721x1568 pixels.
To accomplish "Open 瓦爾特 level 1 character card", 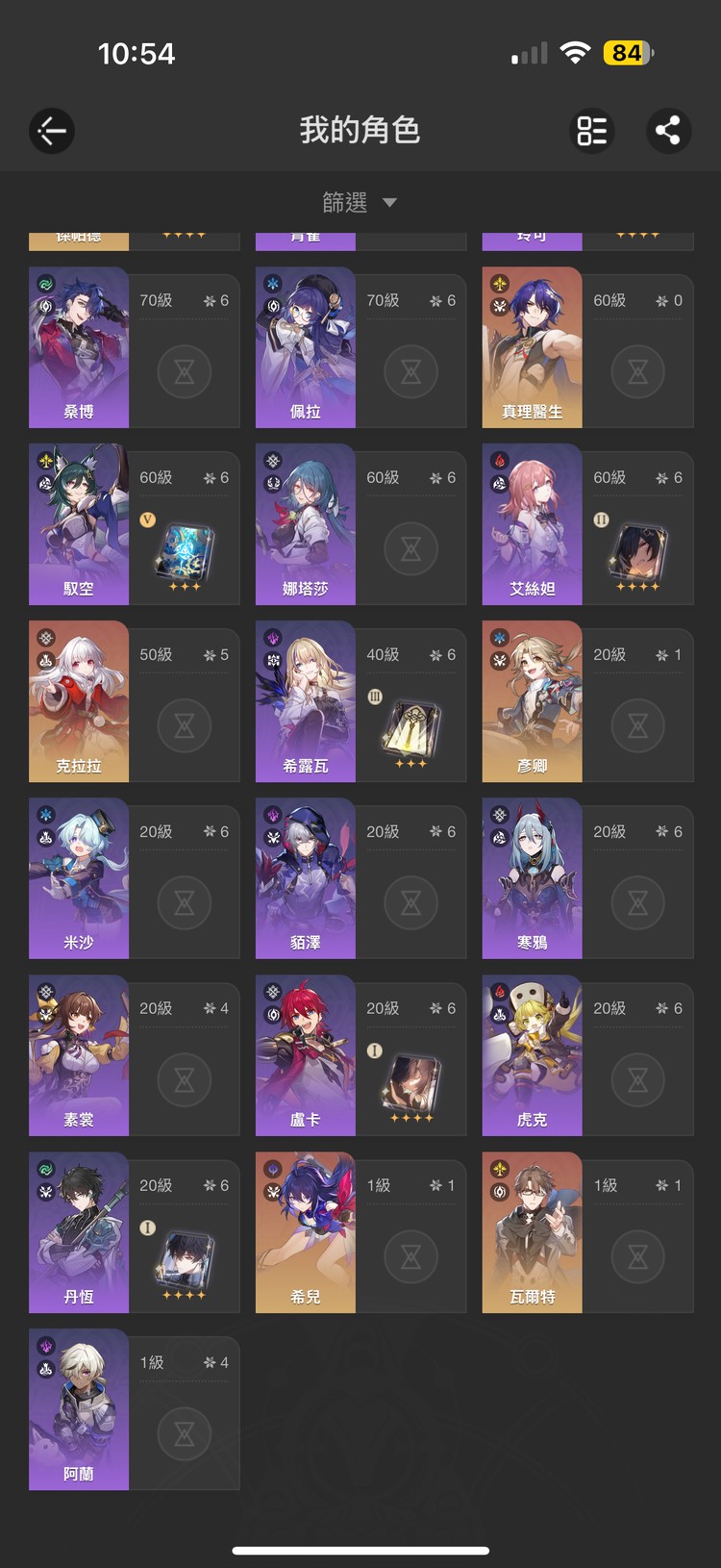I will point(588,1232).
